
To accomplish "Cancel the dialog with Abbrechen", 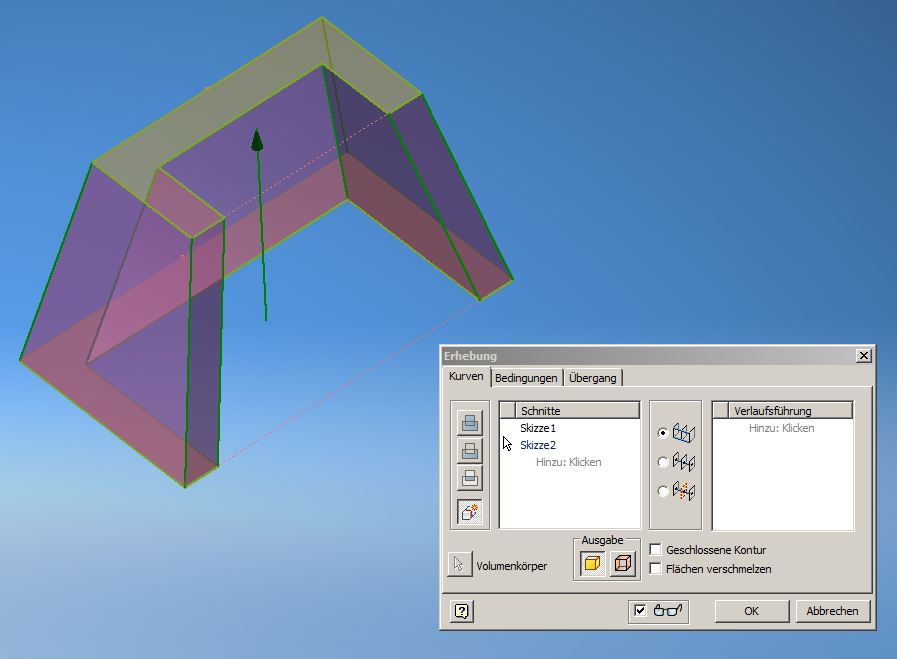I will coord(832,611).
